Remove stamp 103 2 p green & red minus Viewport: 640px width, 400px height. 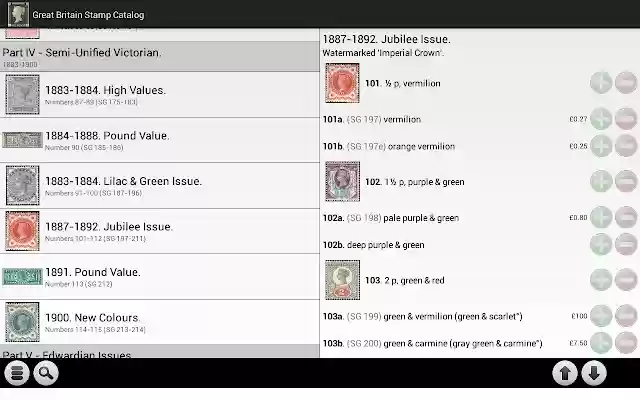(626, 280)
